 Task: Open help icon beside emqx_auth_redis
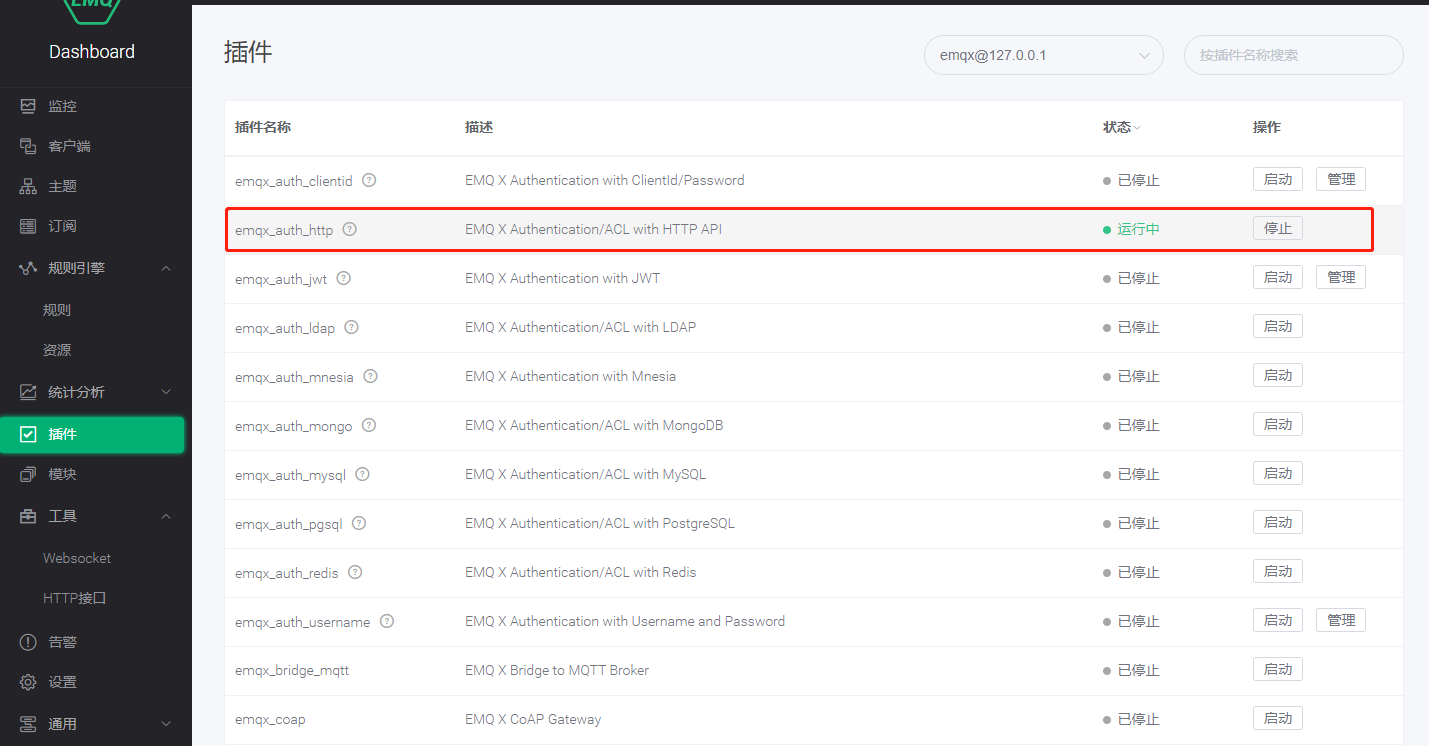coord(355,572)
